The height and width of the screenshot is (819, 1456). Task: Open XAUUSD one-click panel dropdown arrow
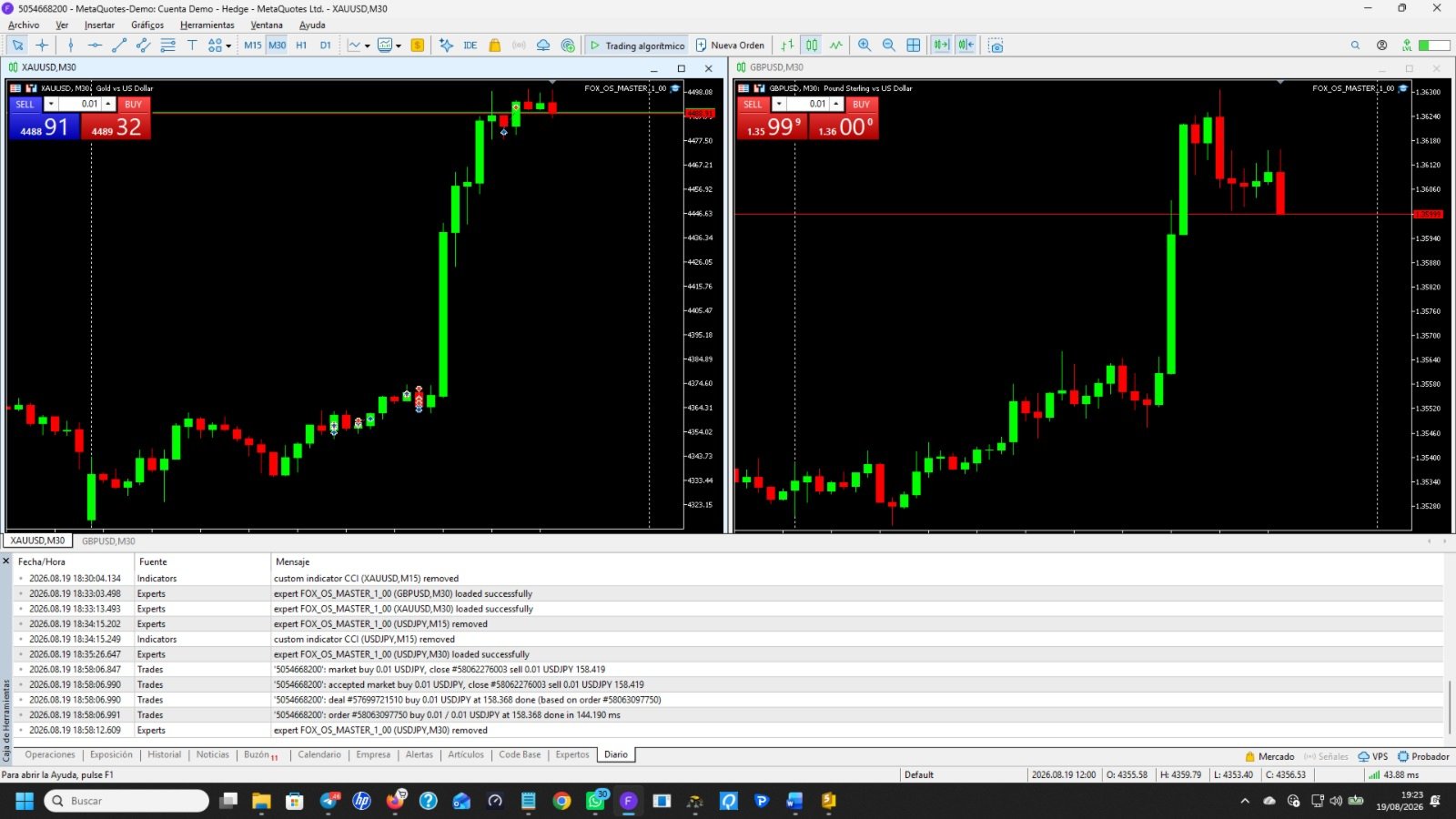click(50, 104)
